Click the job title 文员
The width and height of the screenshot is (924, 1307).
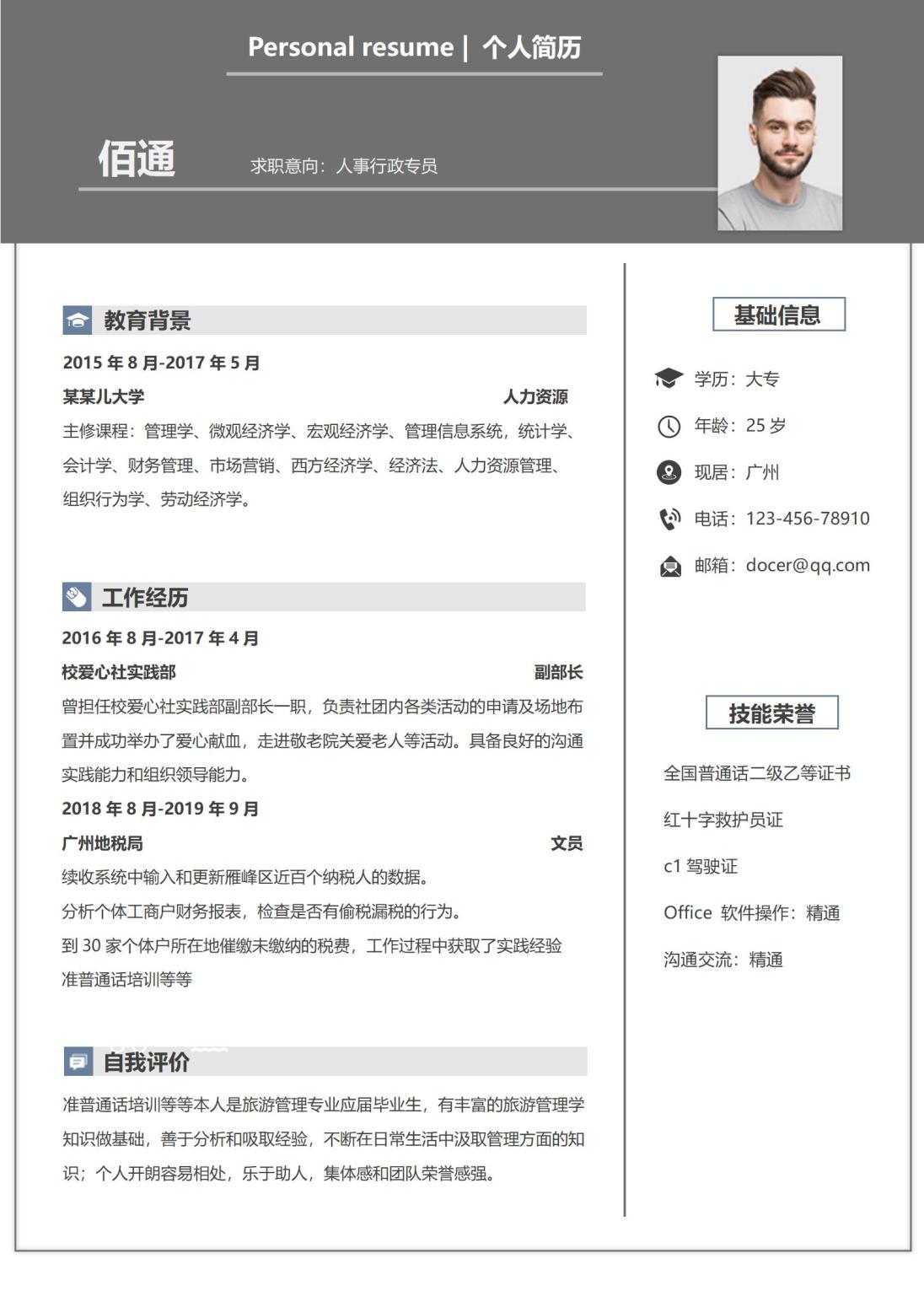pos(567,843)
